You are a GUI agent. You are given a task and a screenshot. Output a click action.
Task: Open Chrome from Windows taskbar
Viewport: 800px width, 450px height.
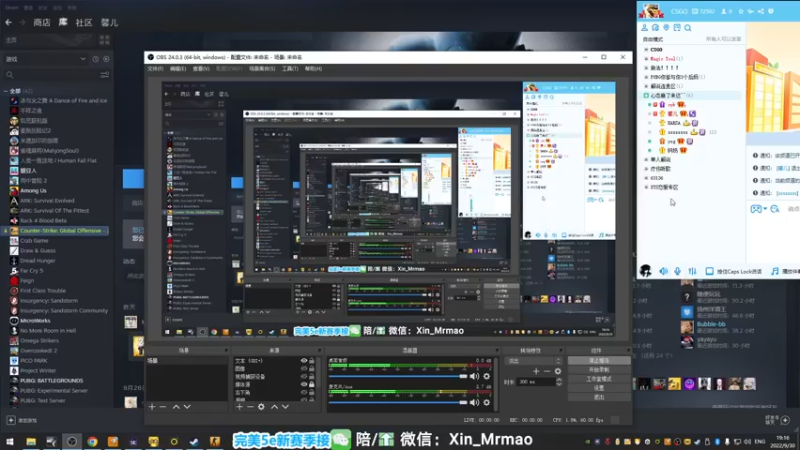tap(92, 442)
